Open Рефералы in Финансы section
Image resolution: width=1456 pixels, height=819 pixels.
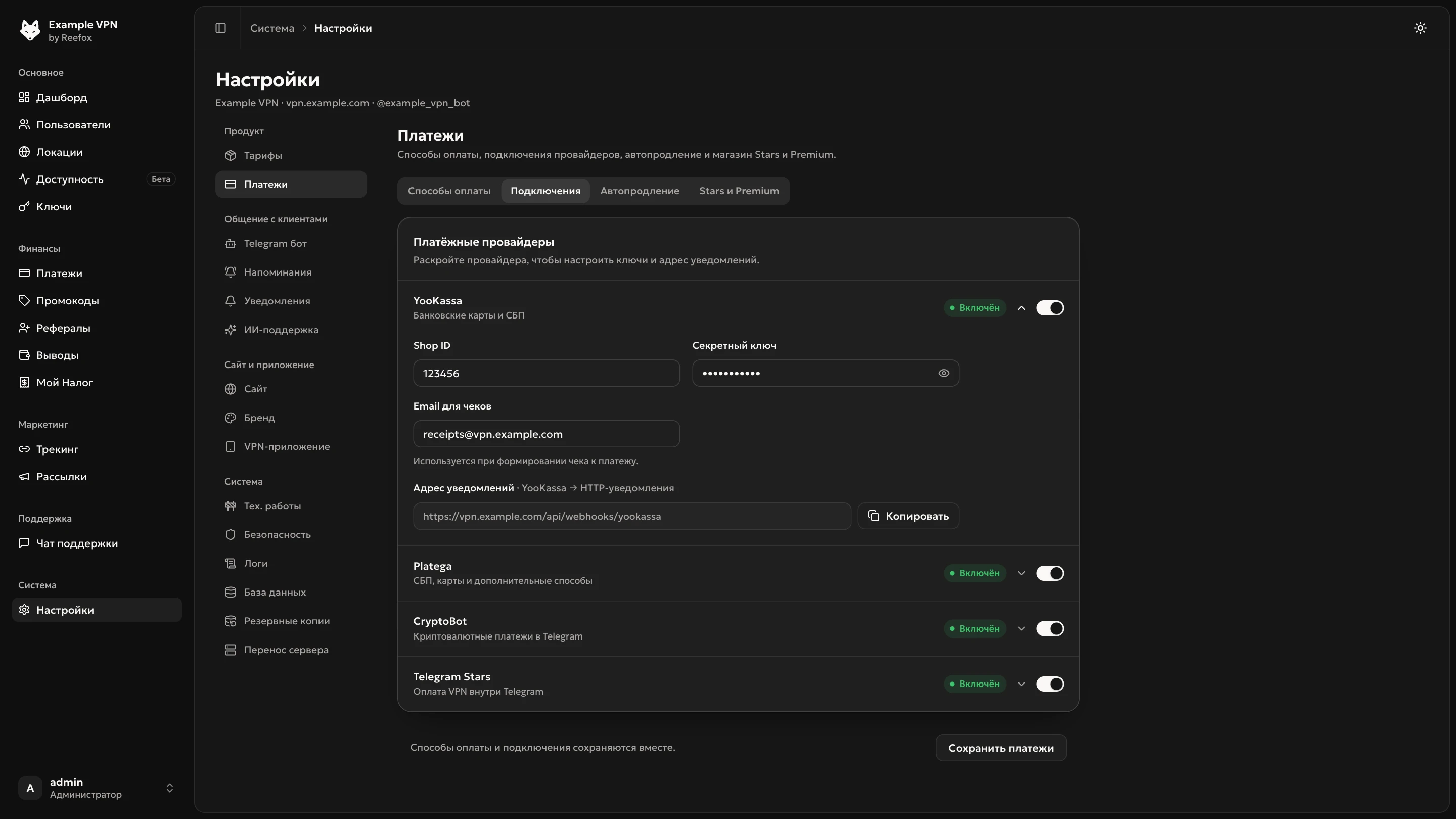tap(97, 328)
